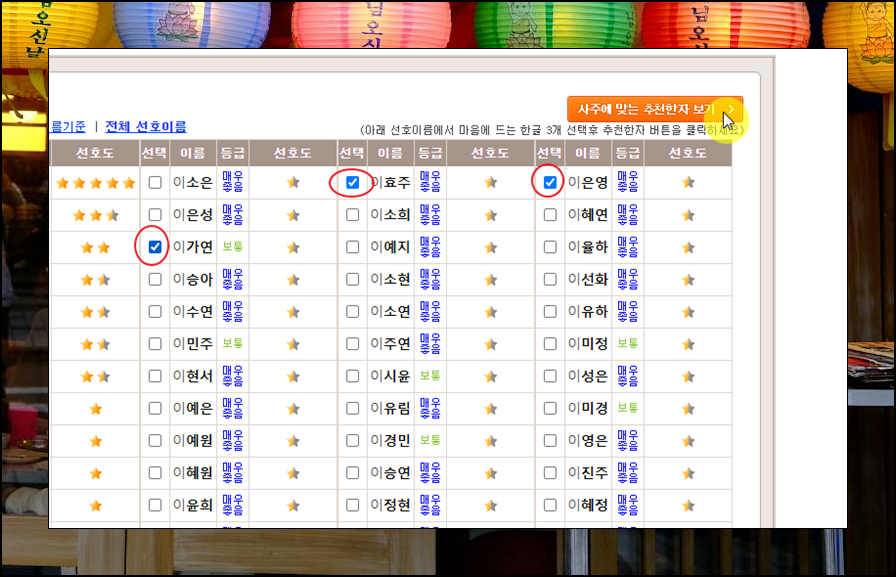Image resolution: width=896 pixels, height=577 pixels.
Task: Click the star icon right of 이소은's grade
Action: (293, 183)
